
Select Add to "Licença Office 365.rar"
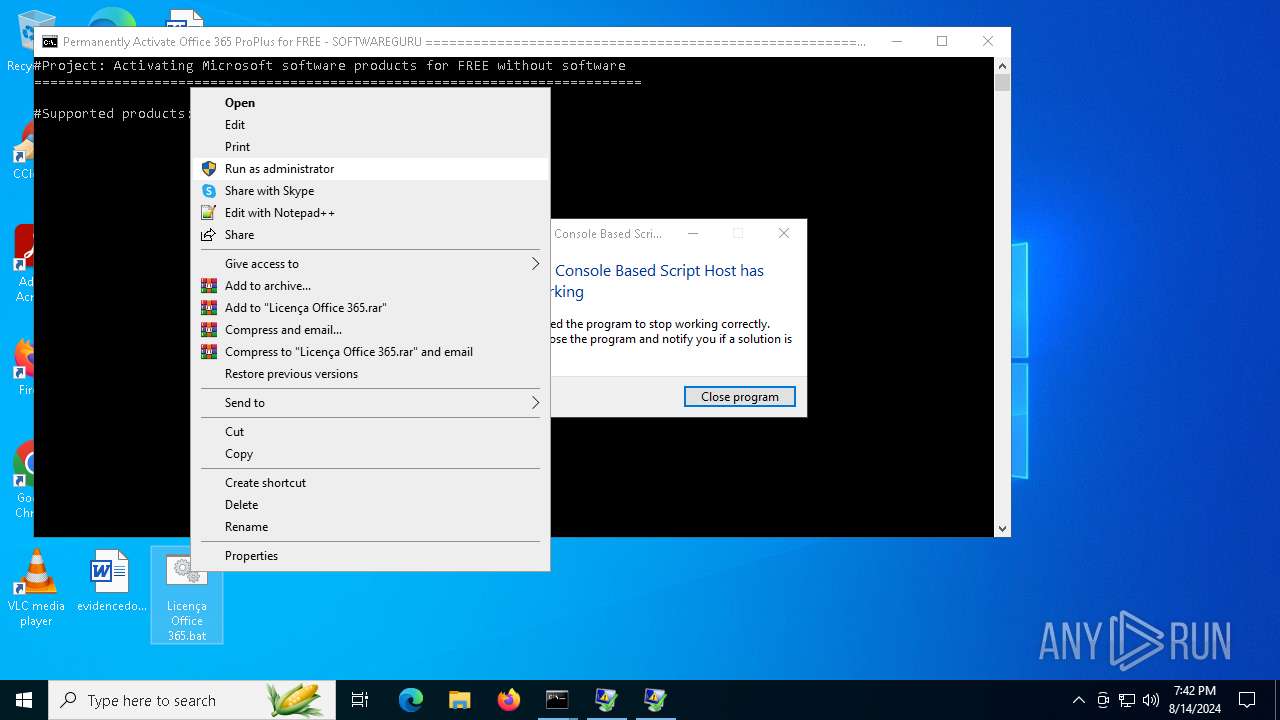coord(370,308)
